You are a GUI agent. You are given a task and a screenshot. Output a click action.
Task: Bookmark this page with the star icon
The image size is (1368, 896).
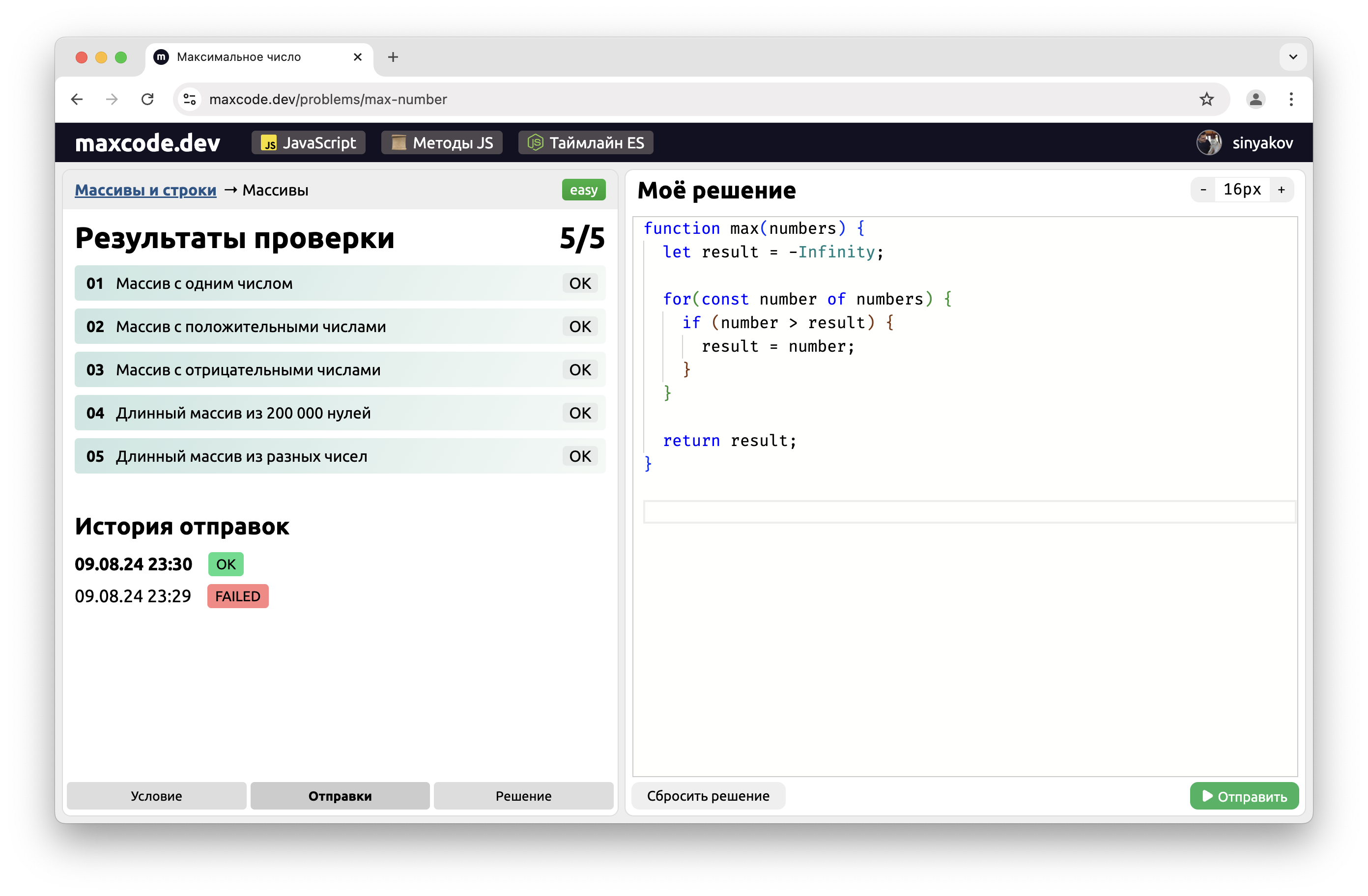point(1206,99)
